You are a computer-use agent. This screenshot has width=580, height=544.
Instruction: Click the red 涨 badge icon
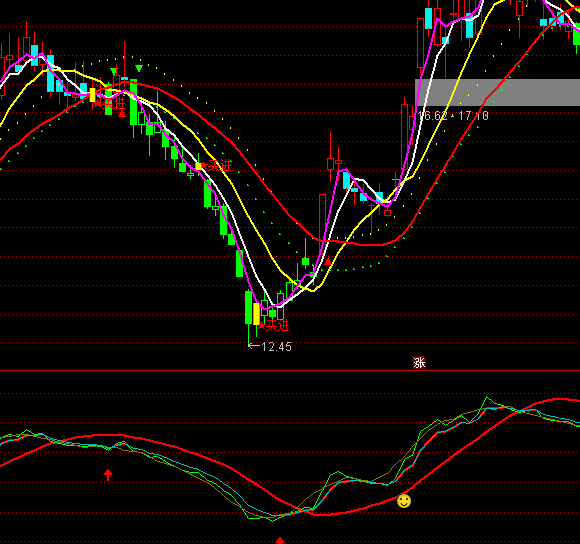click(x=419, y=363)
